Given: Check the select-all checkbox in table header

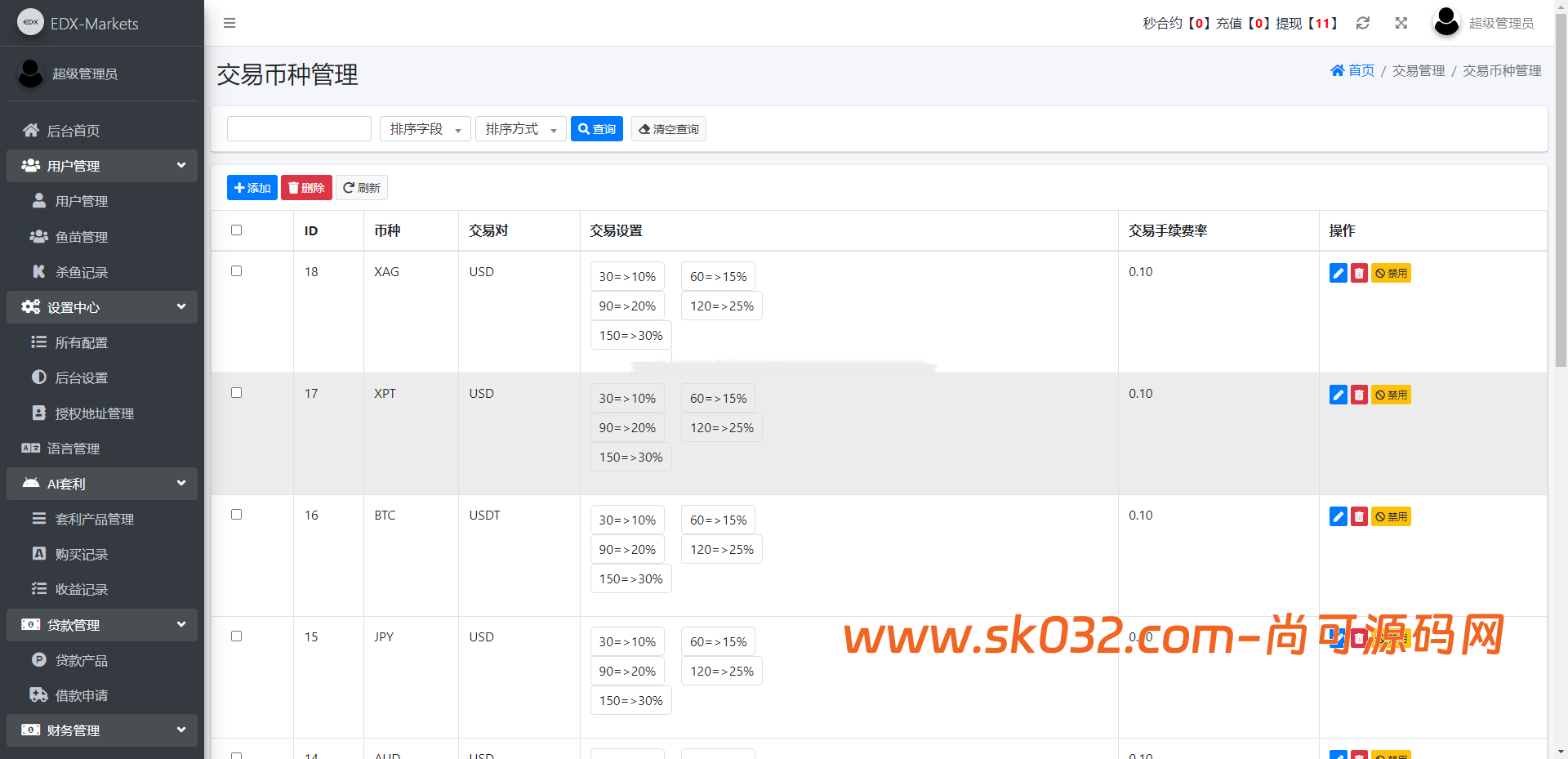Looking at the screenshot, I should pyautogui.click(x=237, y=230).
